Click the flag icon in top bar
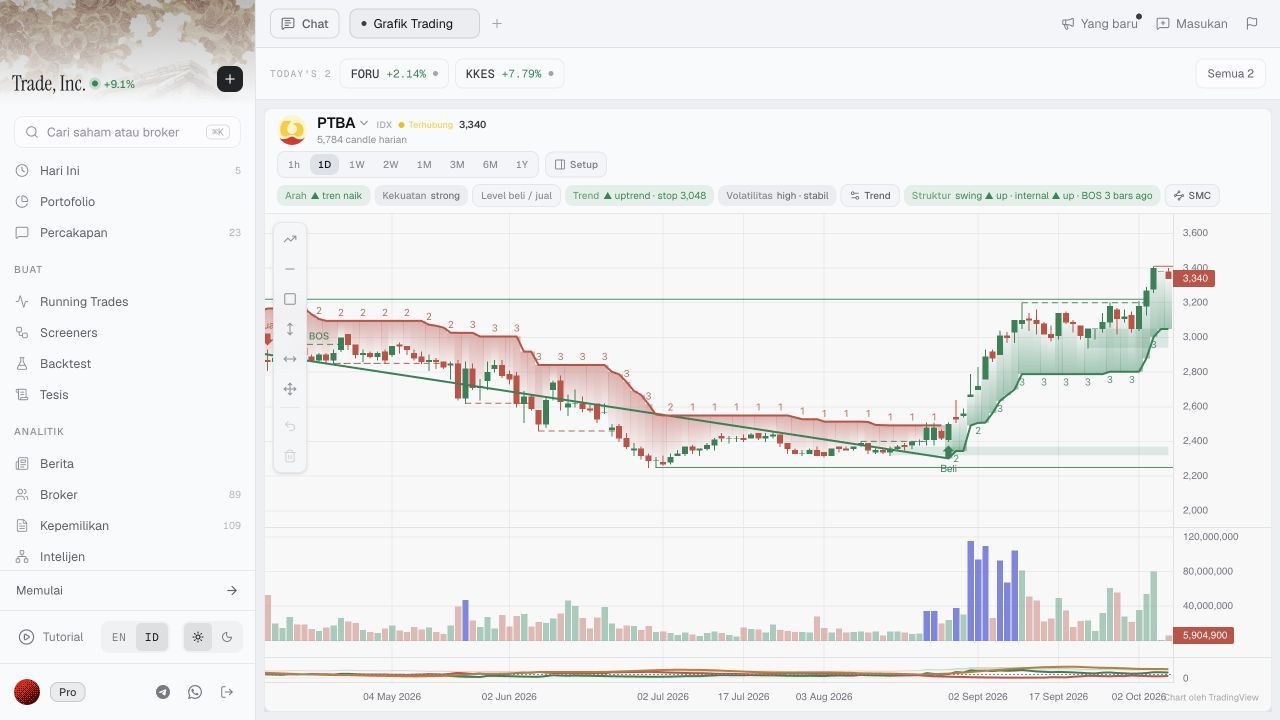The width and height of the screenshot is (1280, 720). [1252, 23]
